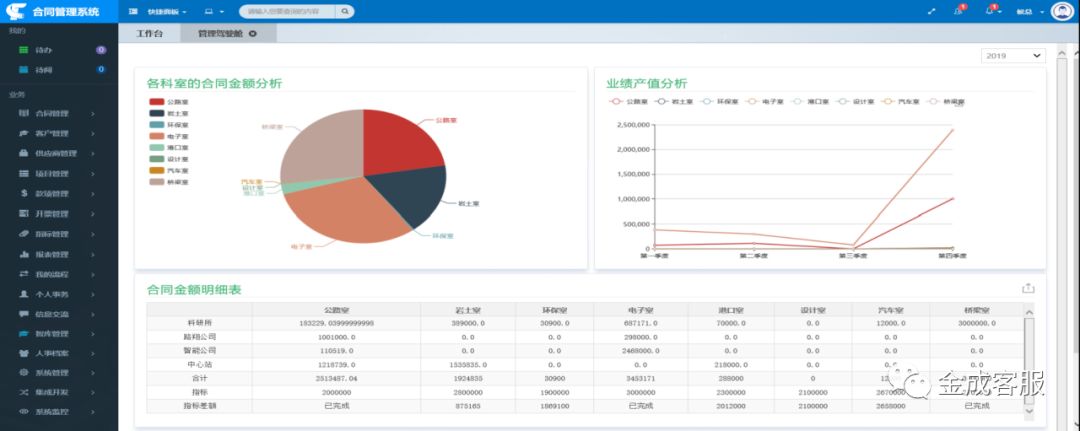This screenshot has width=1080, height=431.
Task: Open the bell alerts icon in top bar
Action: (x=991, y=11)
